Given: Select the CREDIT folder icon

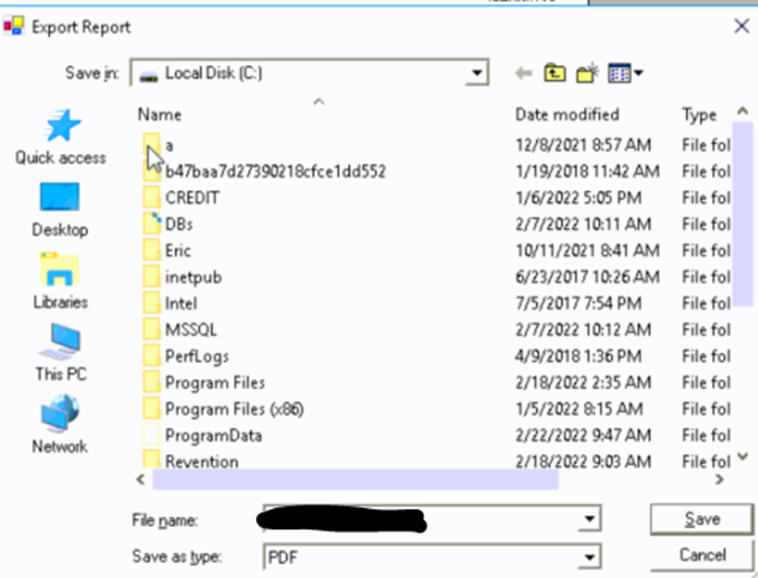Looking at the screenshot, I should 151,198.
